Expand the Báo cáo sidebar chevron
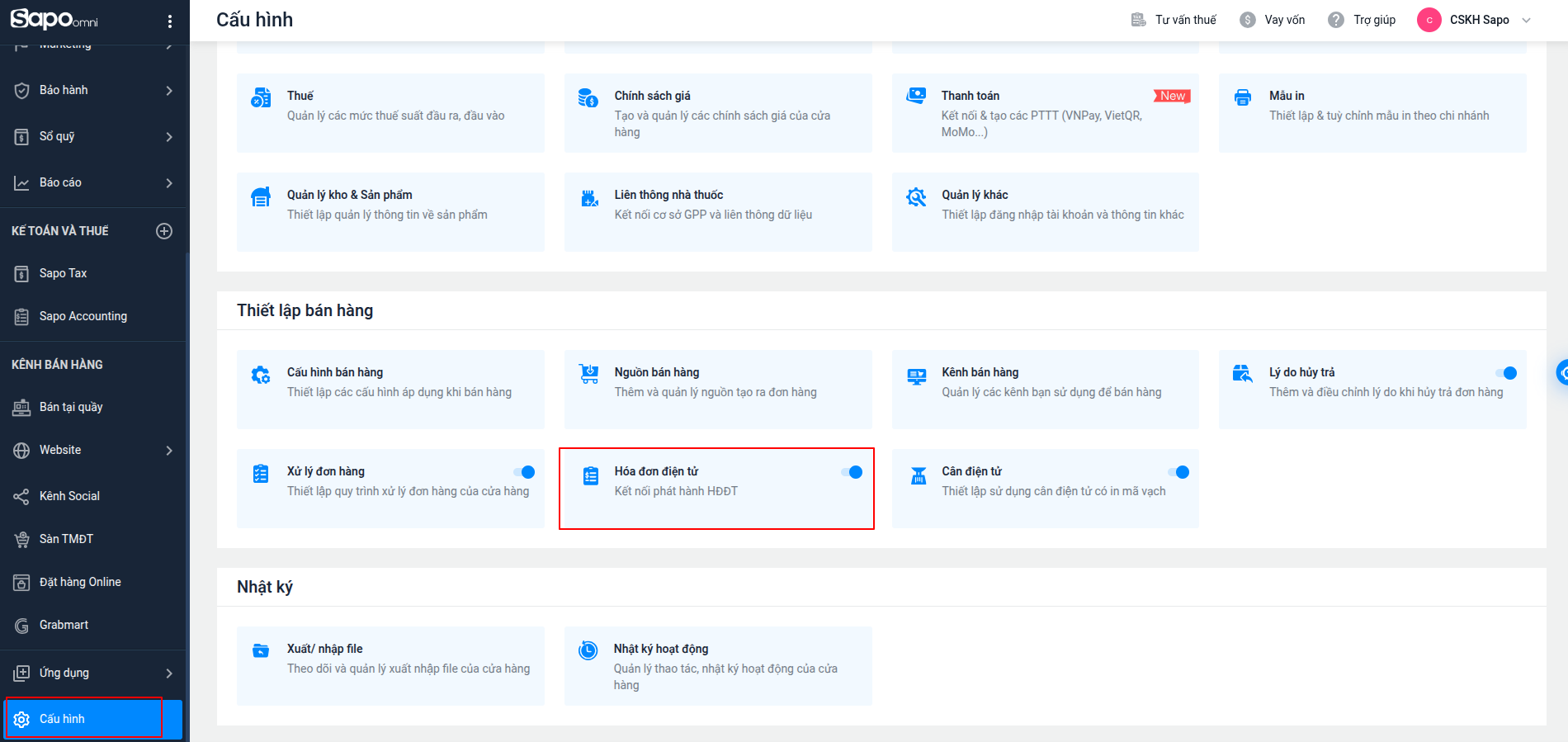 pos(169,183)
